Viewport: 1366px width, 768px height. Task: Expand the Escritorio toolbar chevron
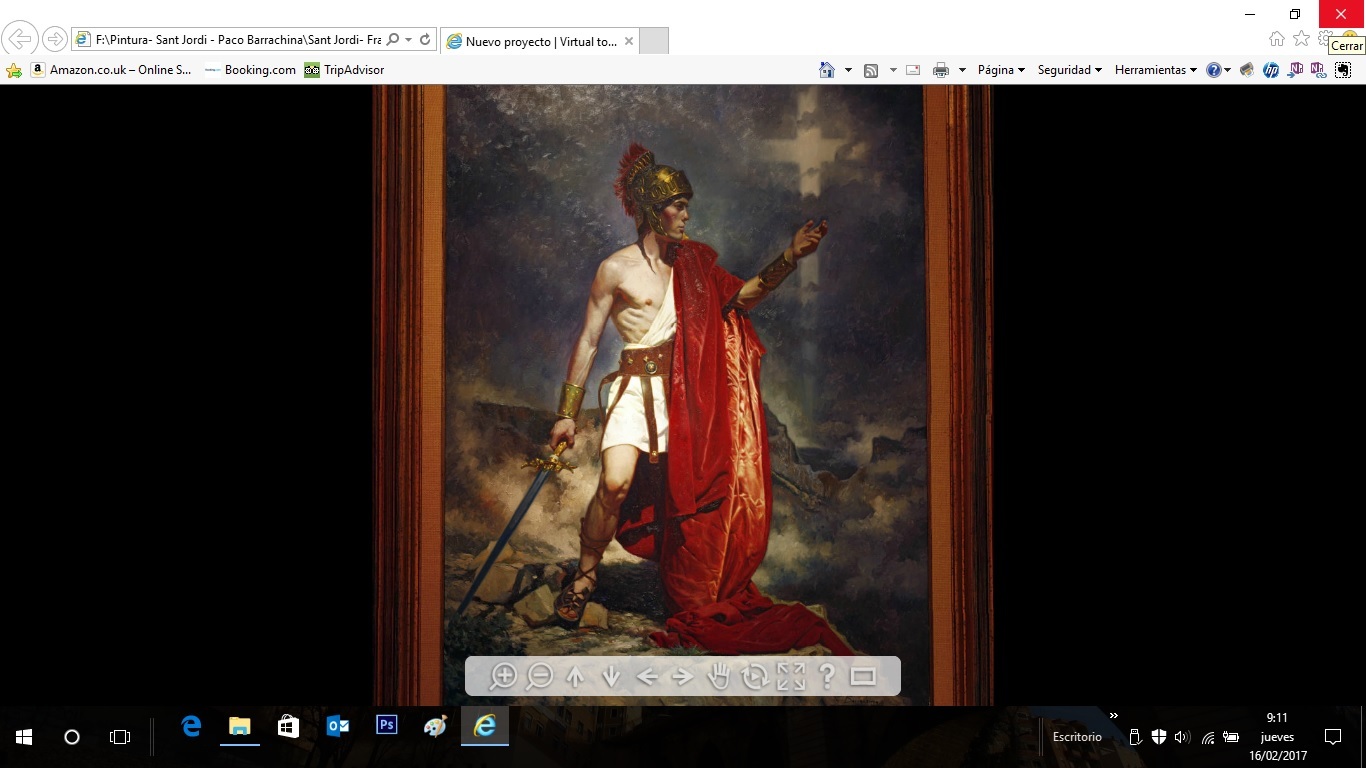click(x=1114, y=716)
